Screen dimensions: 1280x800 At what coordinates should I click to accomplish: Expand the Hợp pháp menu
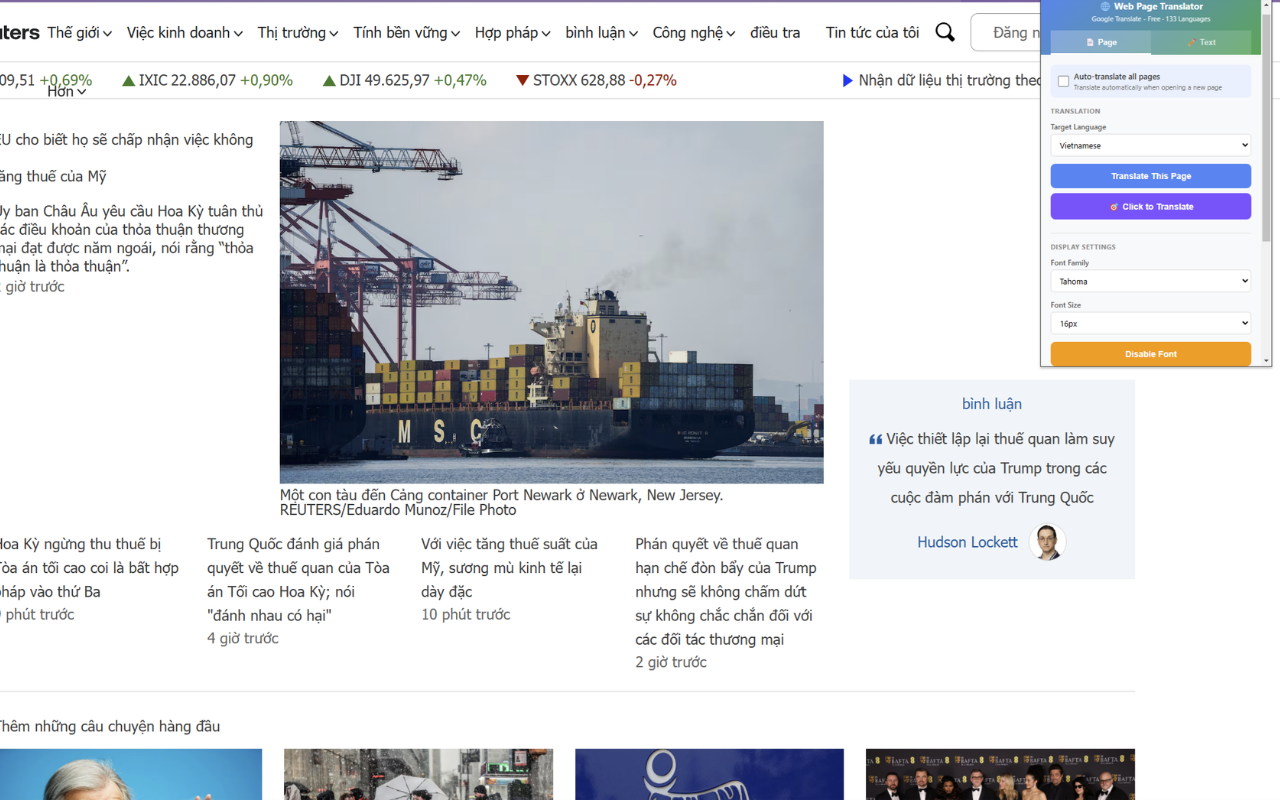[513, 33]
